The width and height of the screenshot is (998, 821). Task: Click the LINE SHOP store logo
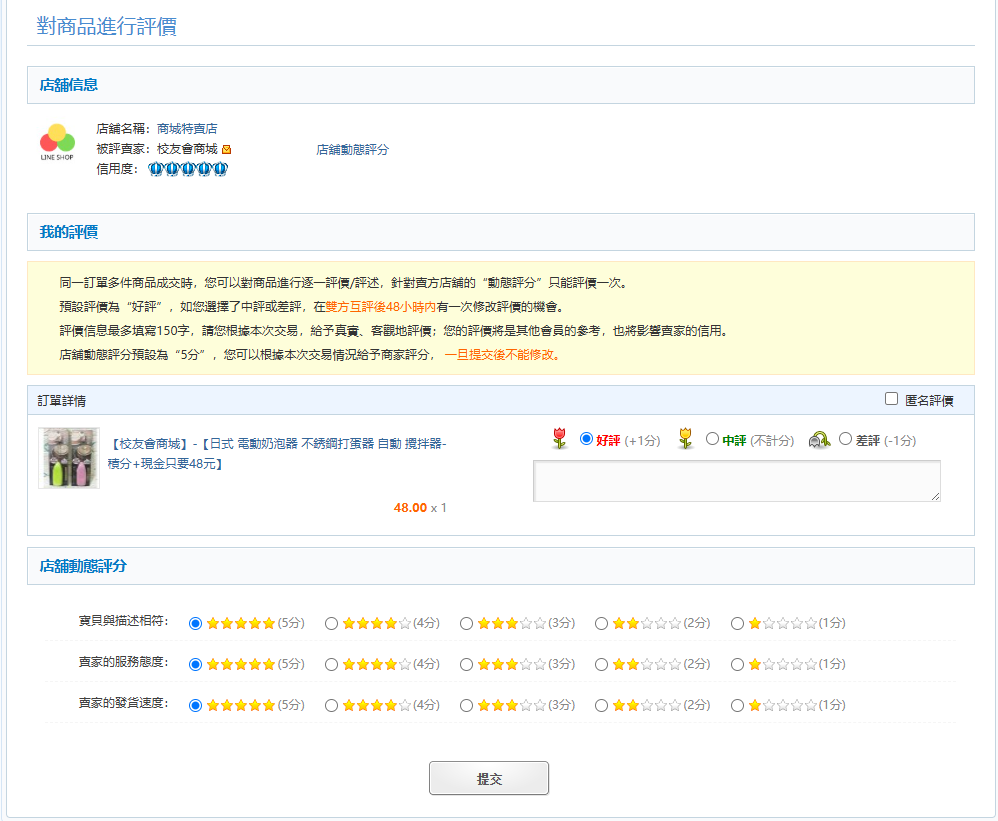(x=57, y=142)
